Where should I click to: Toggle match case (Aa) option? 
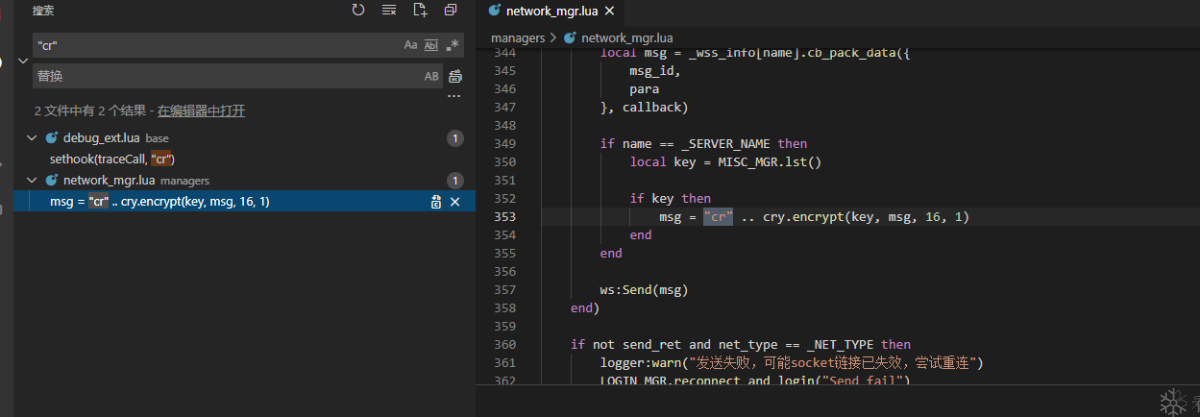click(410, 45)
